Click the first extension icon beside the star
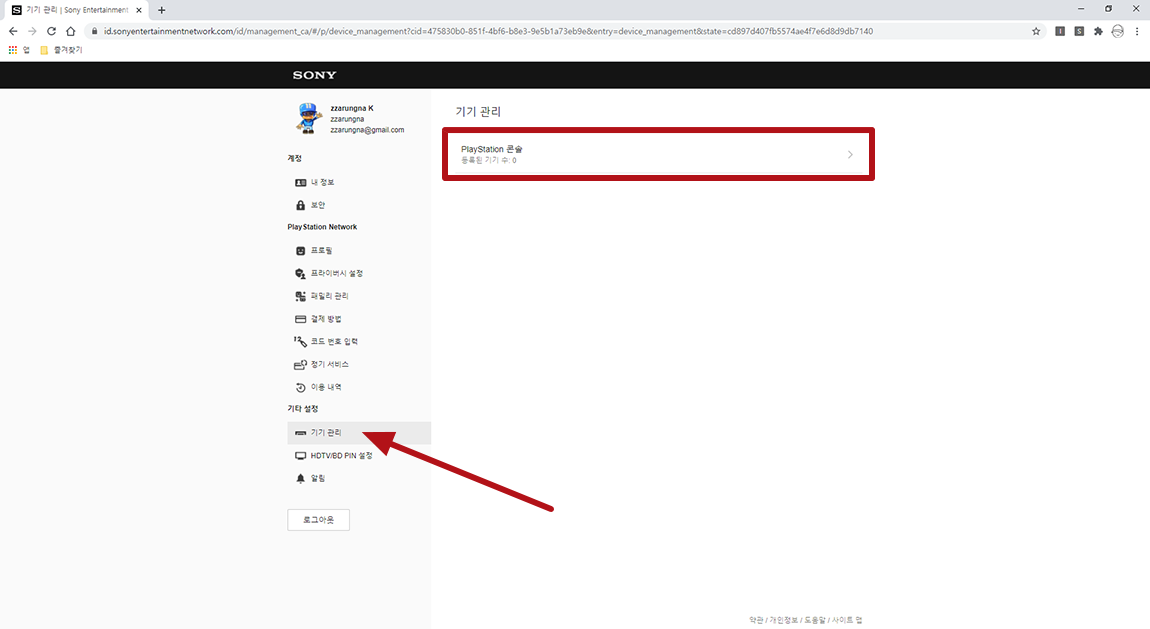The height and width of the screenshot is (629, 1150). tap(1060, 32)
